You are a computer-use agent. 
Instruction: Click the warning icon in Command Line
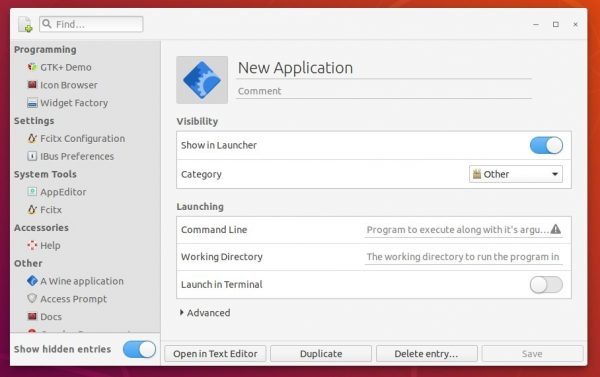click(556, 229)
